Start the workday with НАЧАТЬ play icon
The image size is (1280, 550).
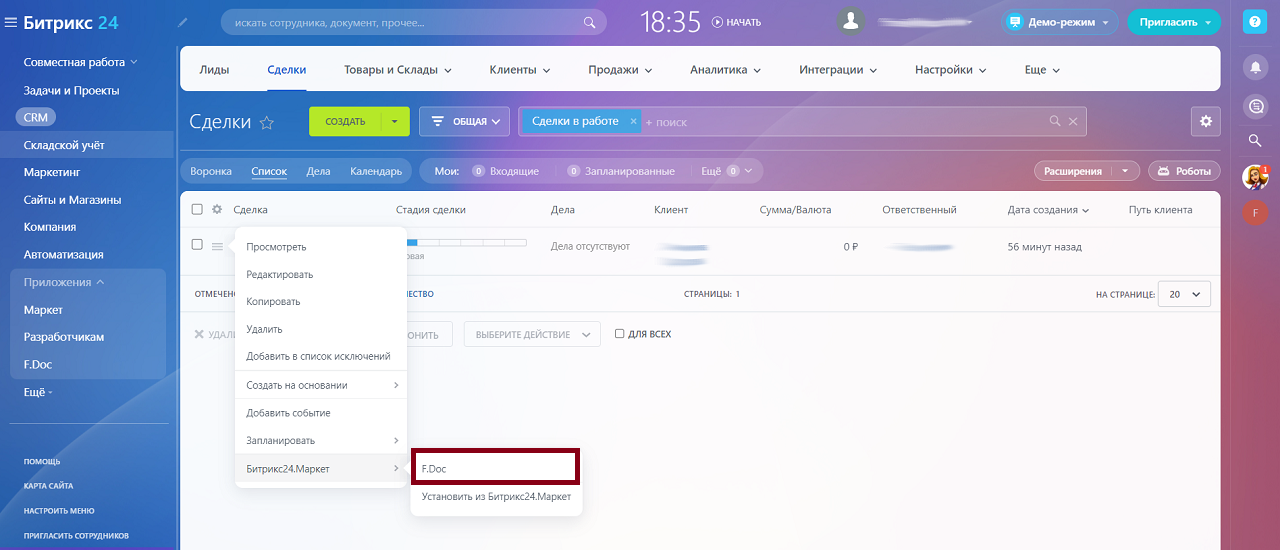tap(717, 22)
